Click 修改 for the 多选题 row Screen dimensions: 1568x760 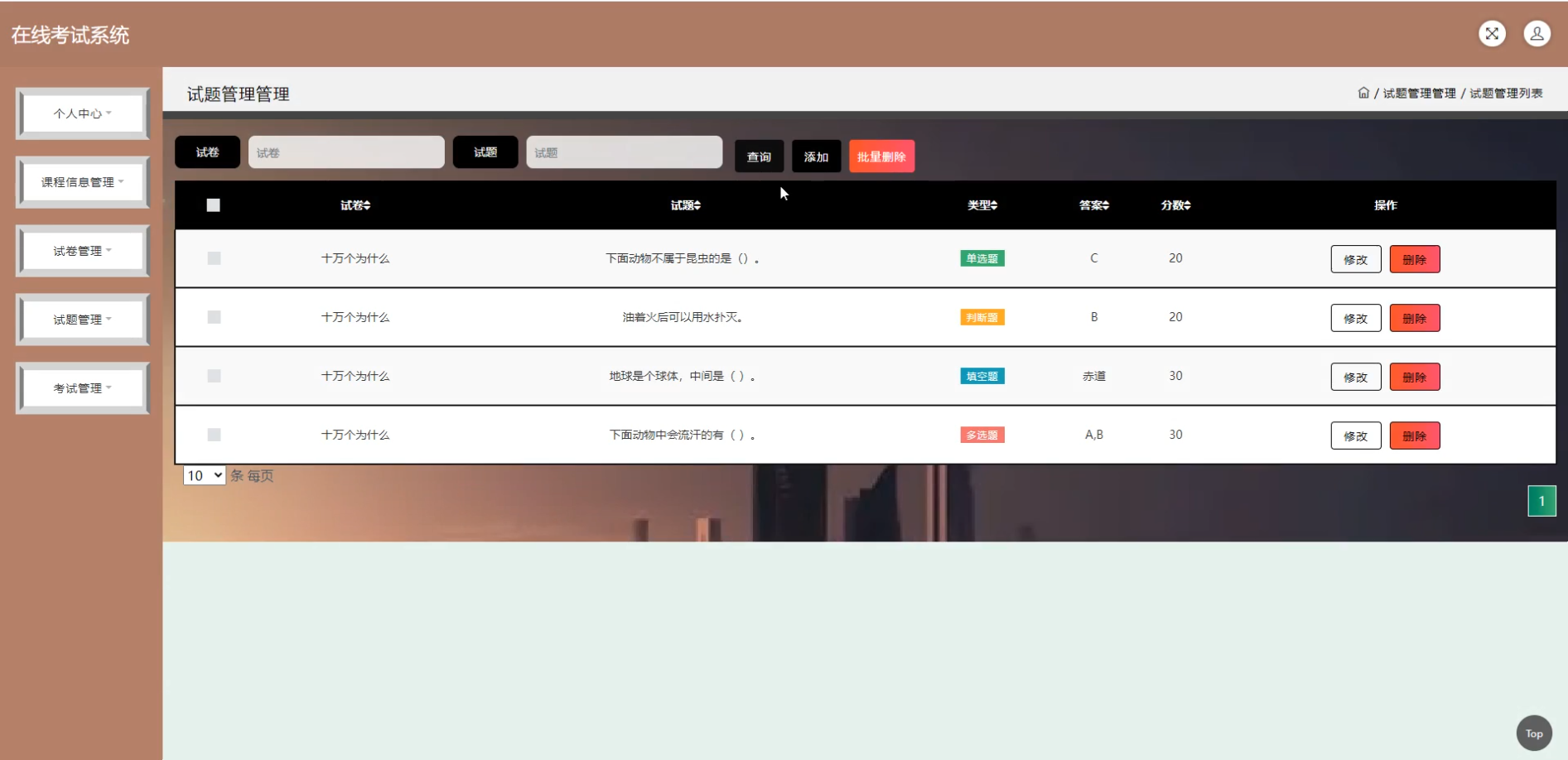click(x=1356, y=435)
